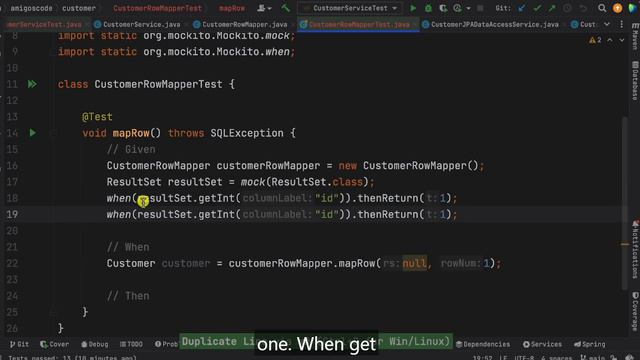Click the 19:52 caret position indicator
This screenshot has height=360, width=640.
click(x=482, y=358)
